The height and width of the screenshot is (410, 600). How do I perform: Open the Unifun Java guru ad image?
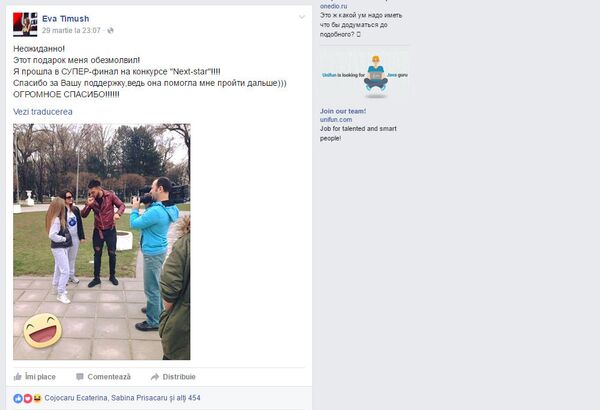(x=365, y=75)
